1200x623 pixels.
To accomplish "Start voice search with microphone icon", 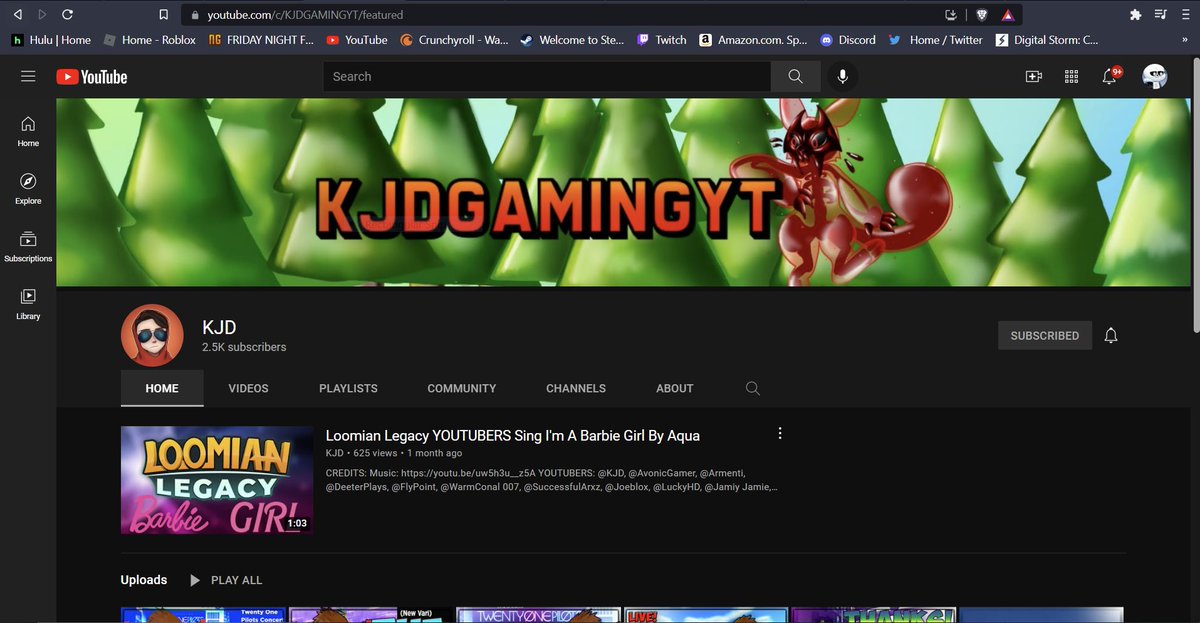I will coord(843,77).
